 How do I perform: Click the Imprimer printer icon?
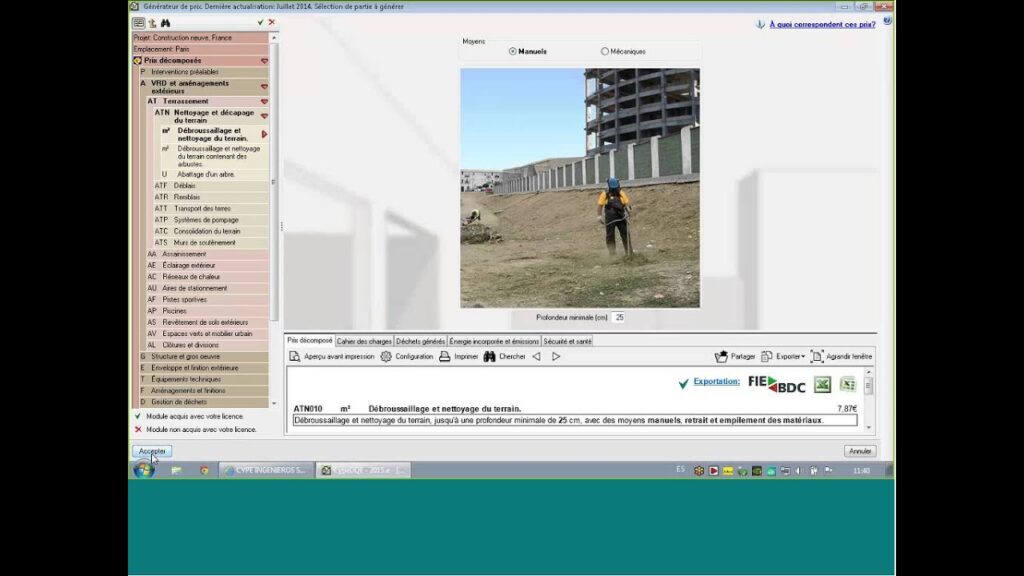(x=445, y=356)
